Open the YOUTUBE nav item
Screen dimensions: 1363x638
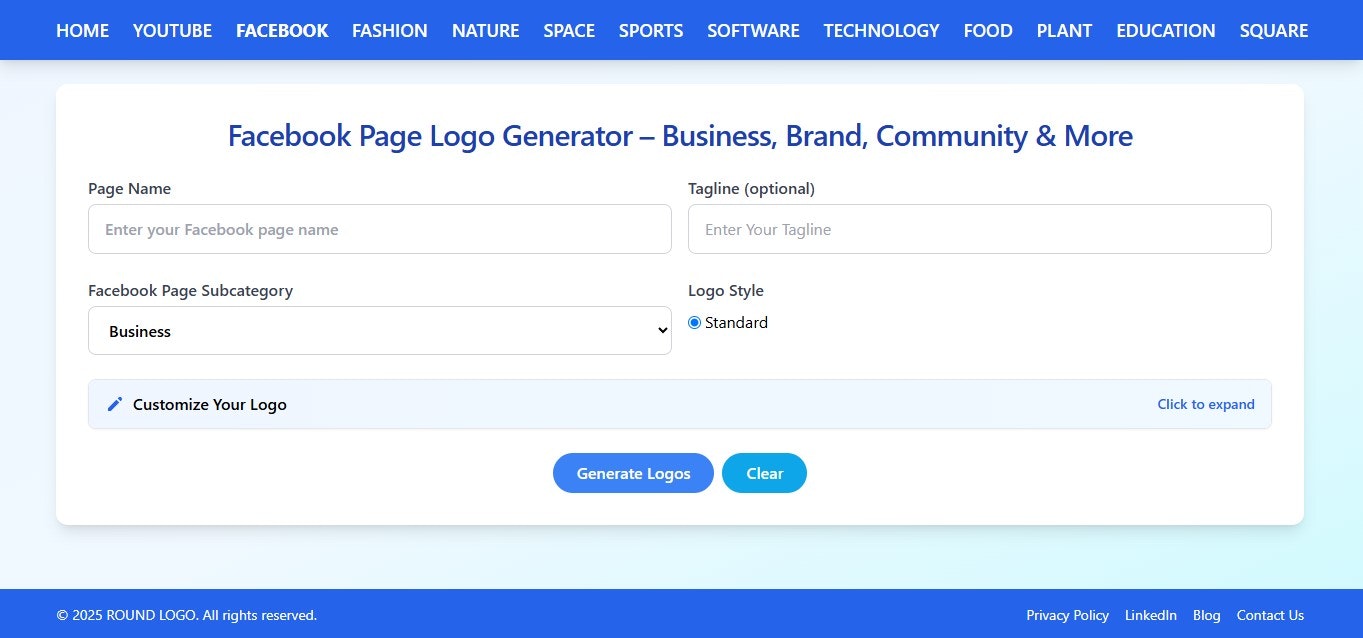(172, 31)
